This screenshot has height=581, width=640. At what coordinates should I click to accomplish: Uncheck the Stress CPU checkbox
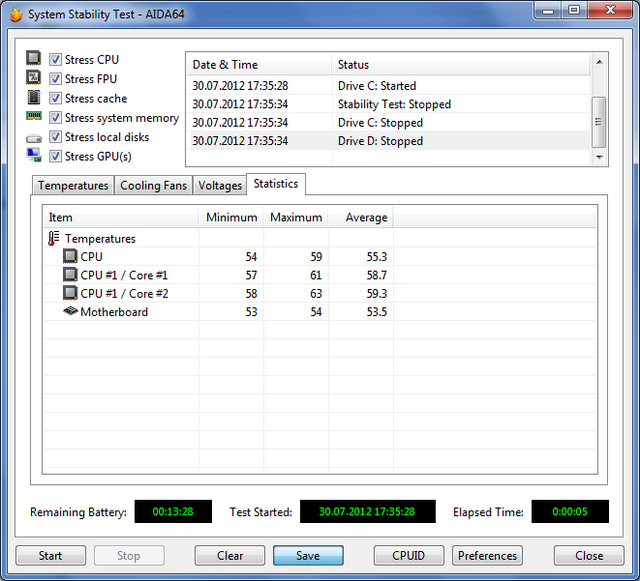56,60
